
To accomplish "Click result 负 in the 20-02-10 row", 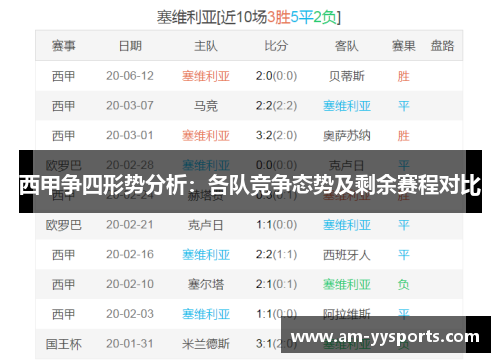I will click(403, 284).
